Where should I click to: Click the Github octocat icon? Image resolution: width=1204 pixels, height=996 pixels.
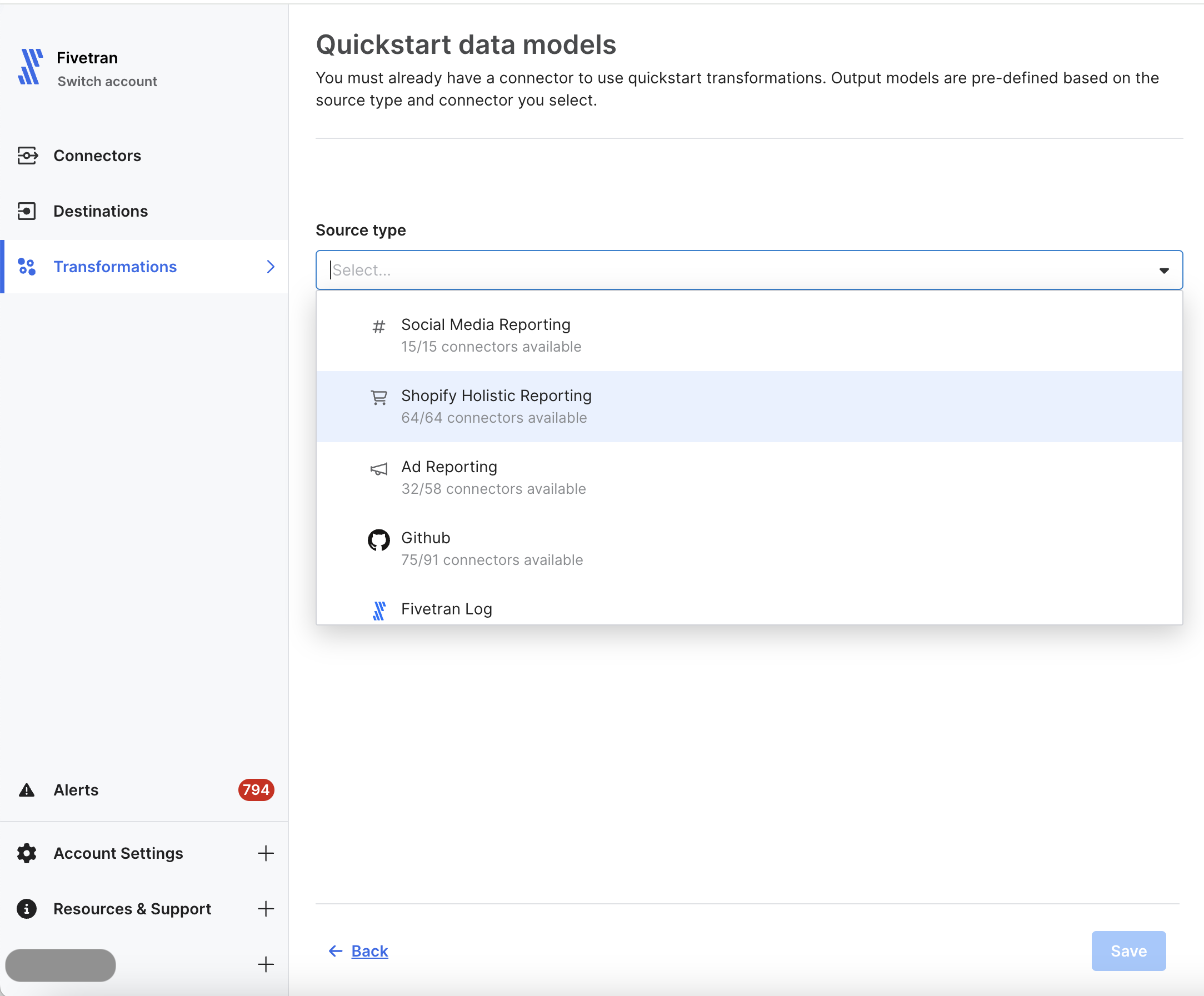[378, 540]
